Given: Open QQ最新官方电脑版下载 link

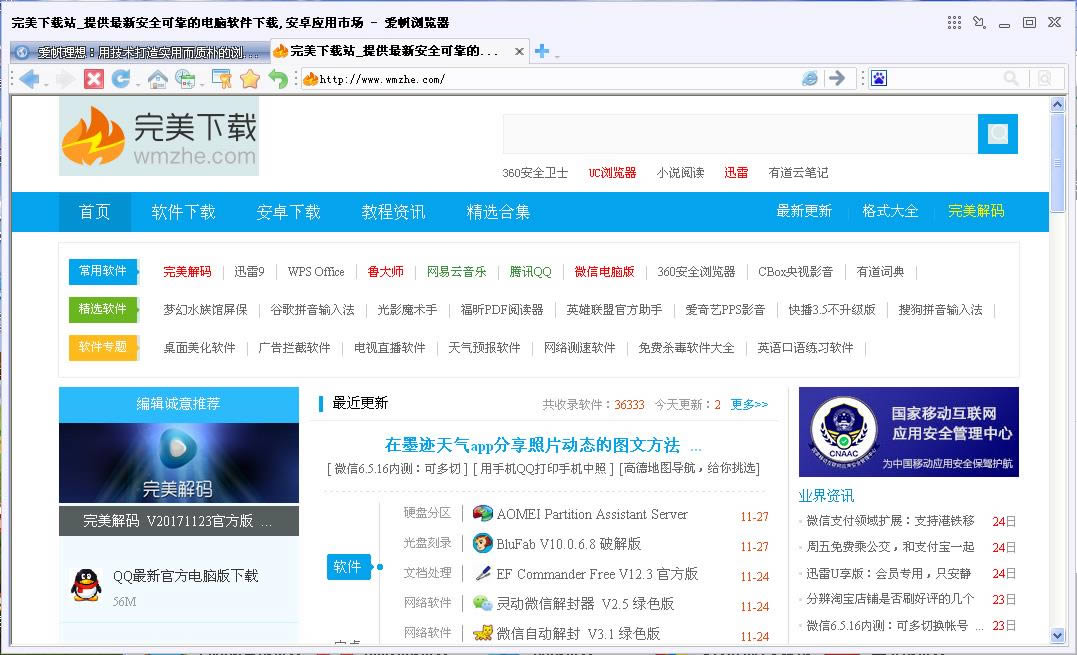Looking at the screenshot, I should pyautogui.click(x=185, y=576).
